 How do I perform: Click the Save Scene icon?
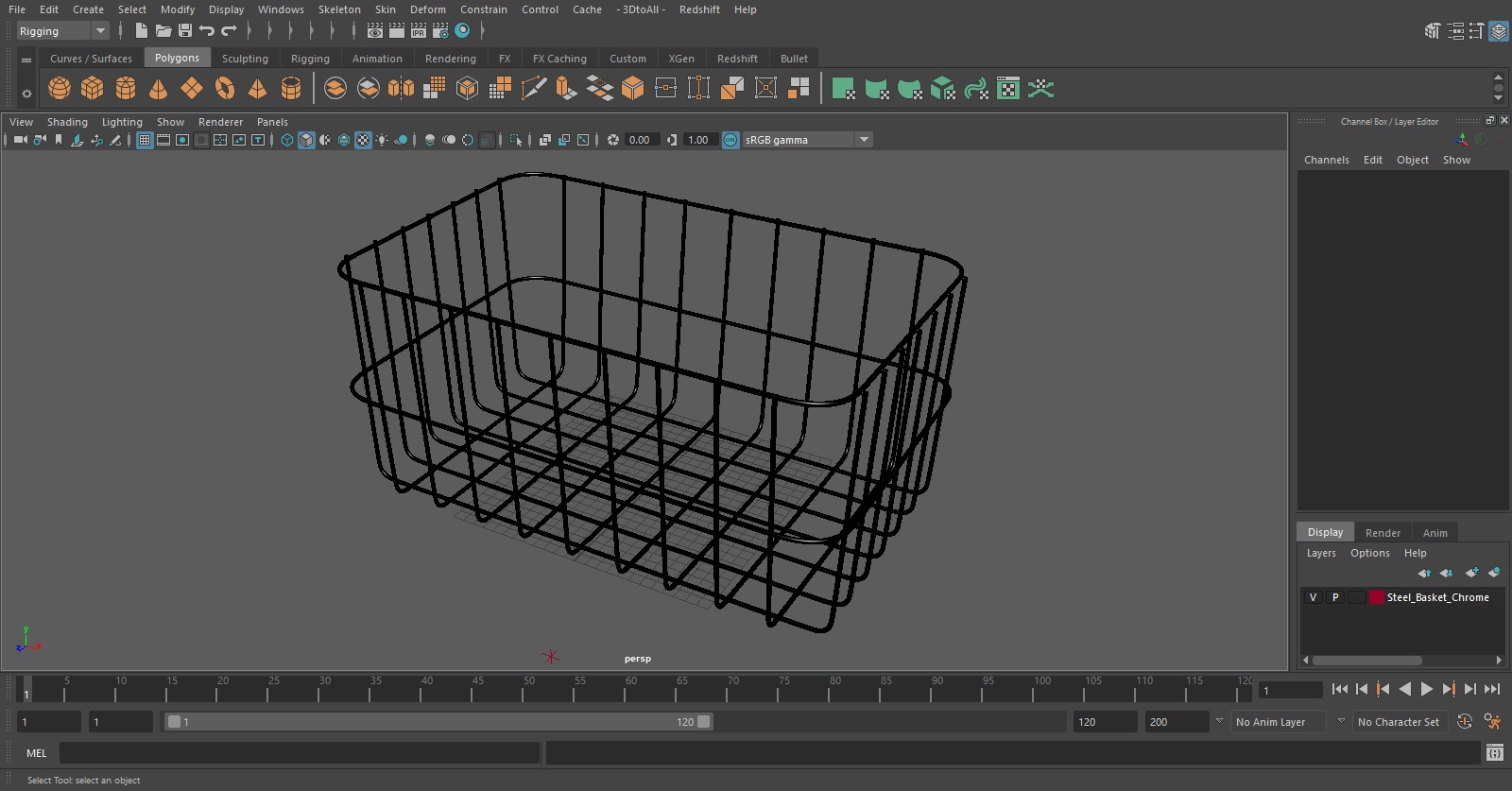point(185,31)
